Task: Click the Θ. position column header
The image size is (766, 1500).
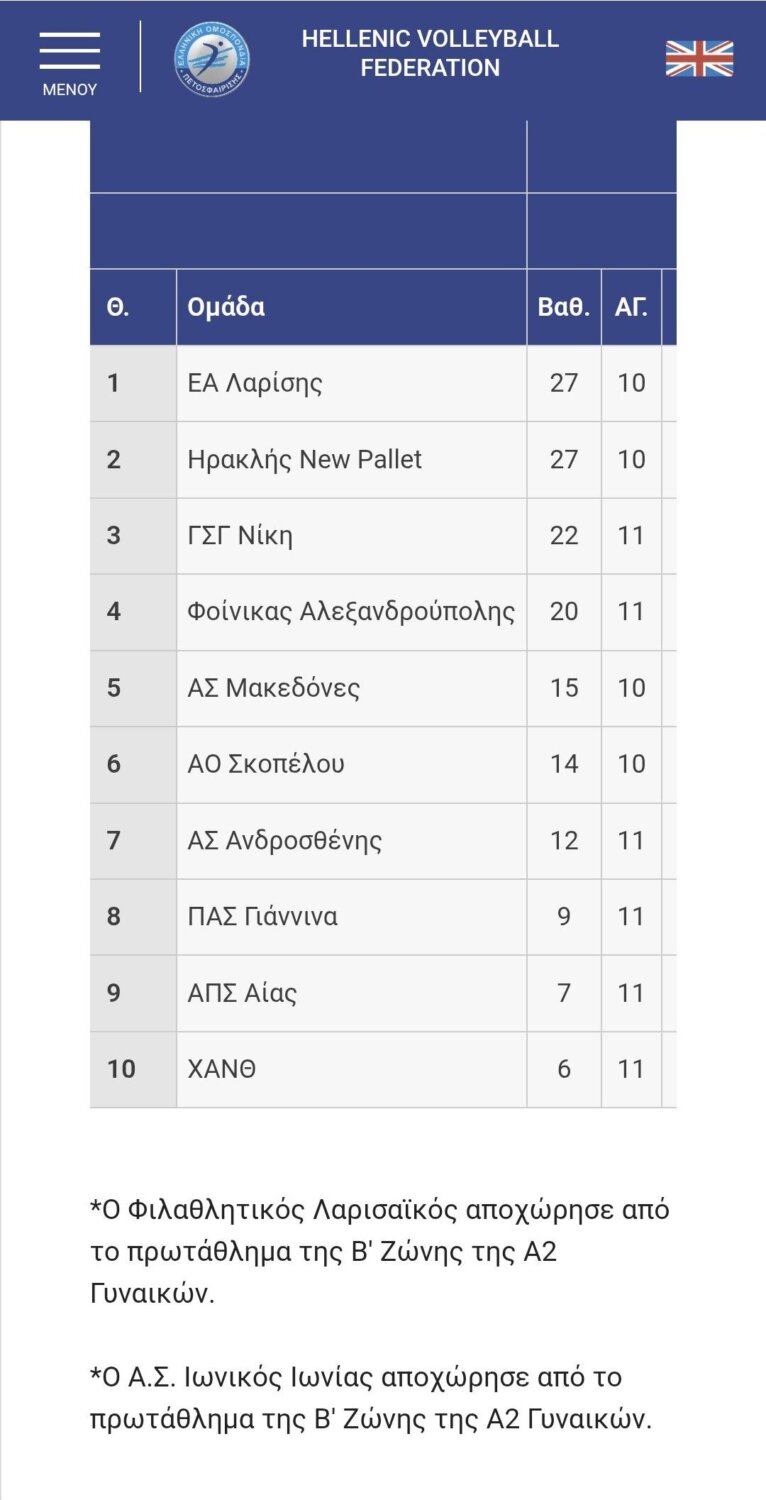Action: [118, 307]
